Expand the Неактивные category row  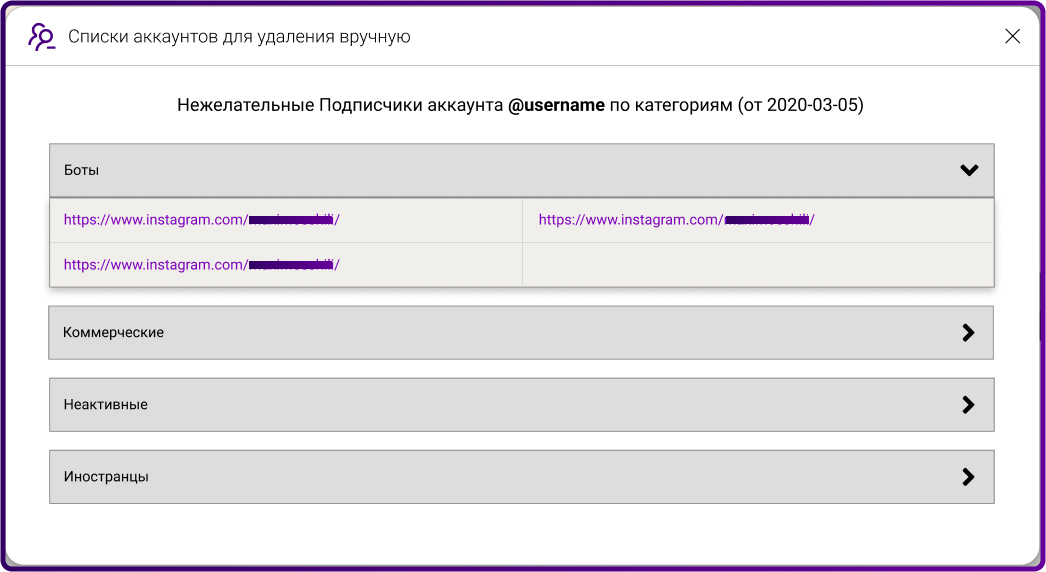500,405
